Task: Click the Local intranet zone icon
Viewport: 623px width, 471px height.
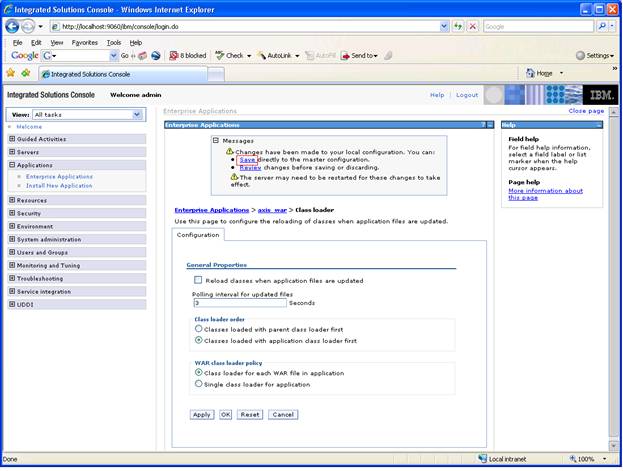Action: point(482,459)
